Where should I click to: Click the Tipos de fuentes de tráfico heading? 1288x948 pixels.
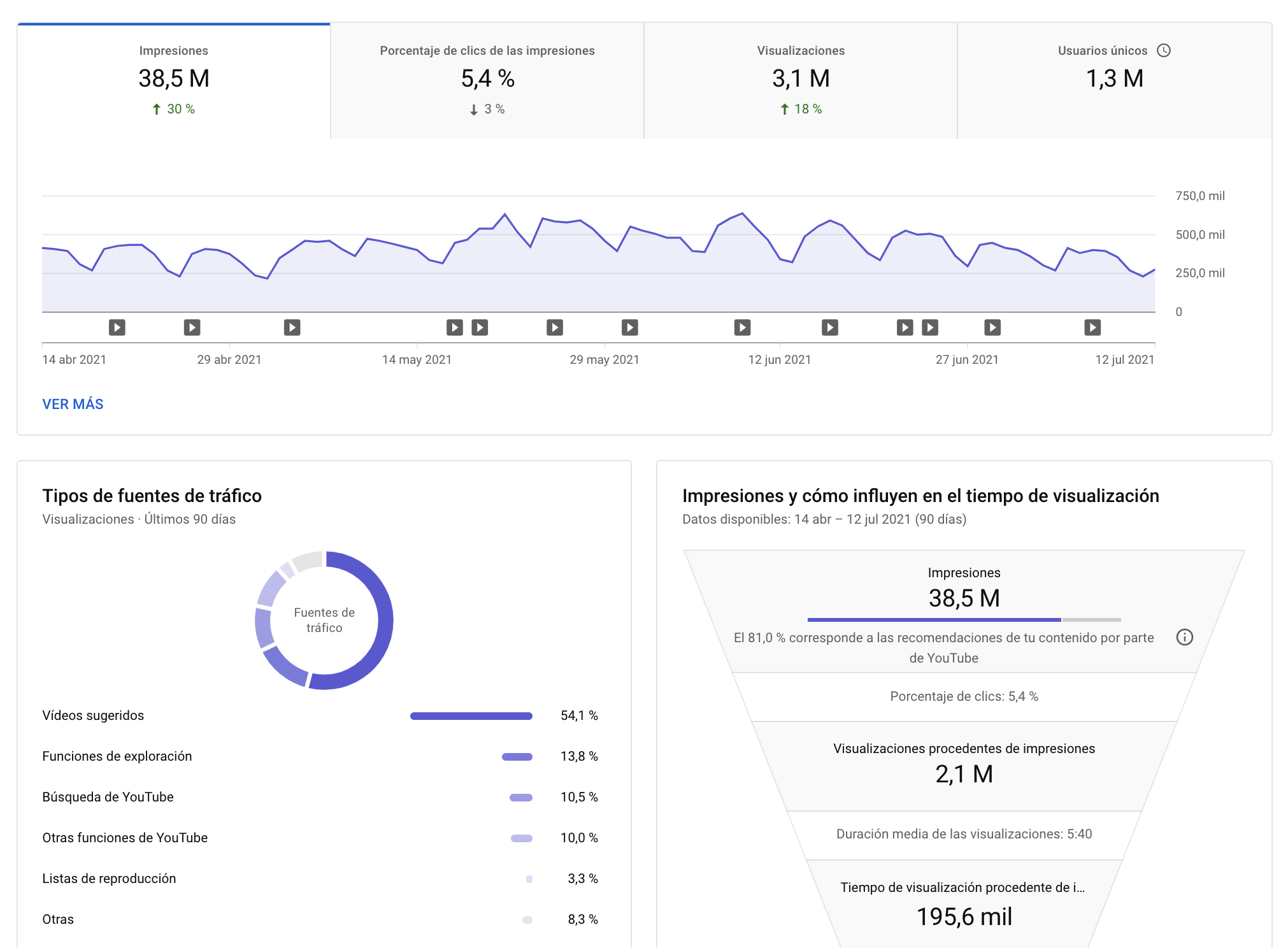pyautogui.click(x=152, y=496)
